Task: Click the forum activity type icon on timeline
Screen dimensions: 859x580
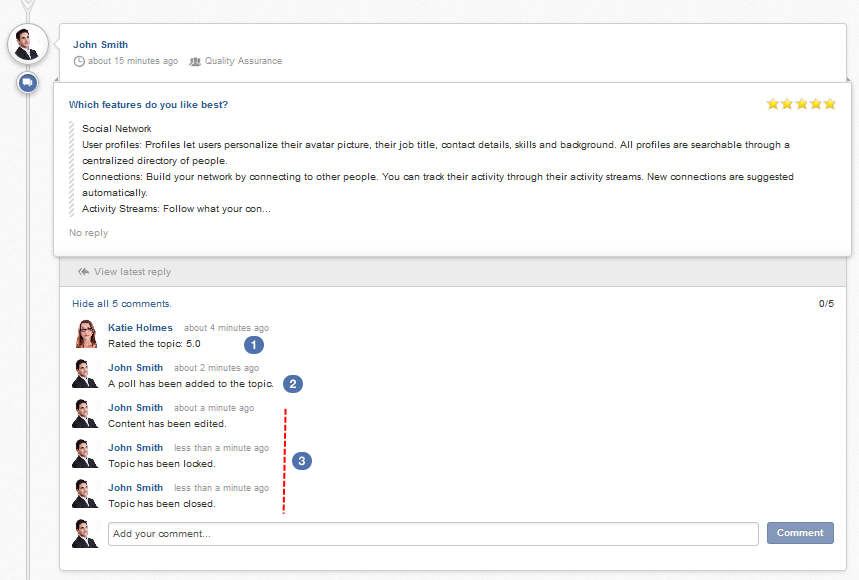Action: tap(27, 83)
